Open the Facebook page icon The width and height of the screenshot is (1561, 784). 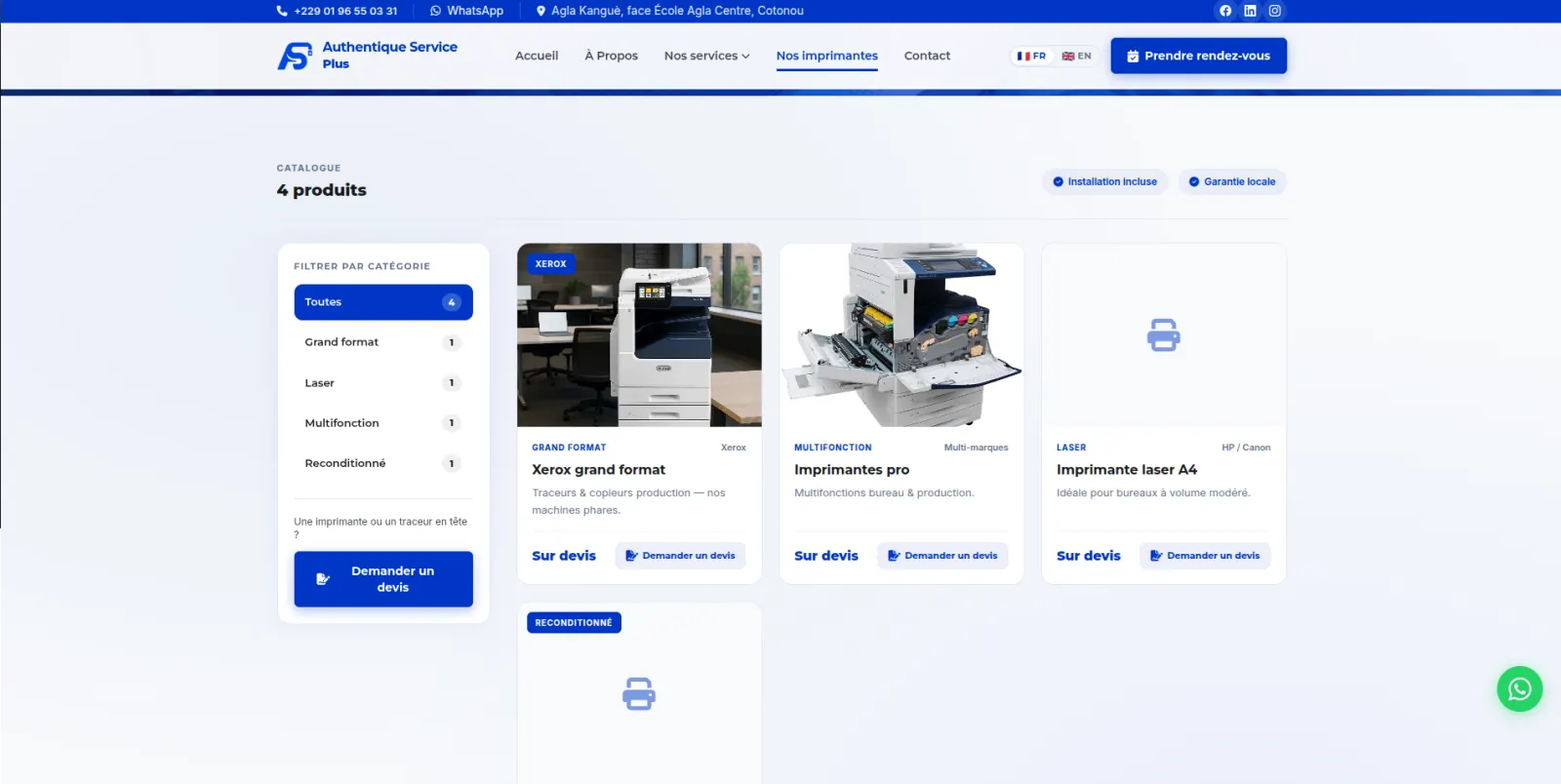click(x=1225, y=11)
